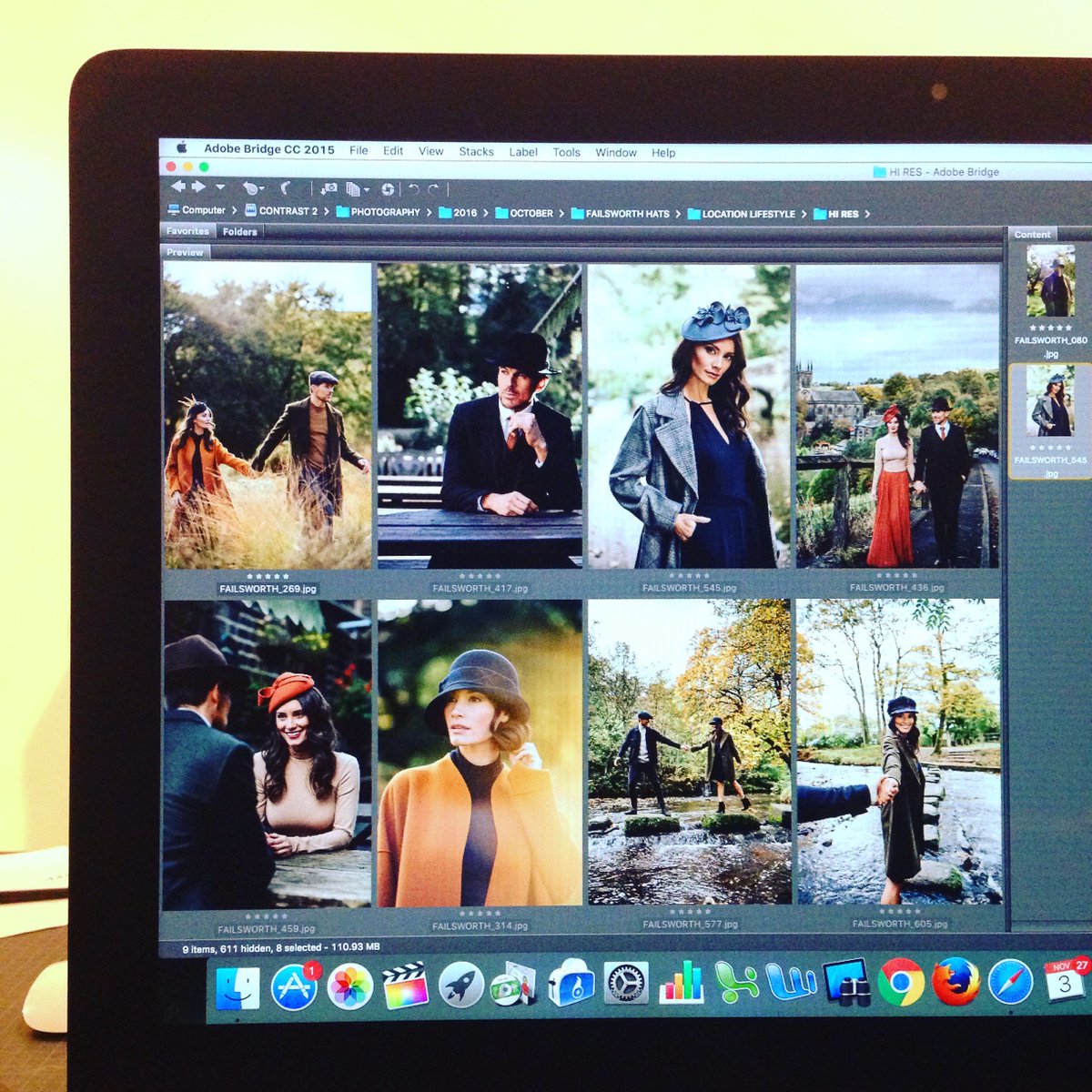Image resolution: width=1092 pixels, height=1092 pixels.
Task: Open the Tools menu
Action: [x=566, y=152]
